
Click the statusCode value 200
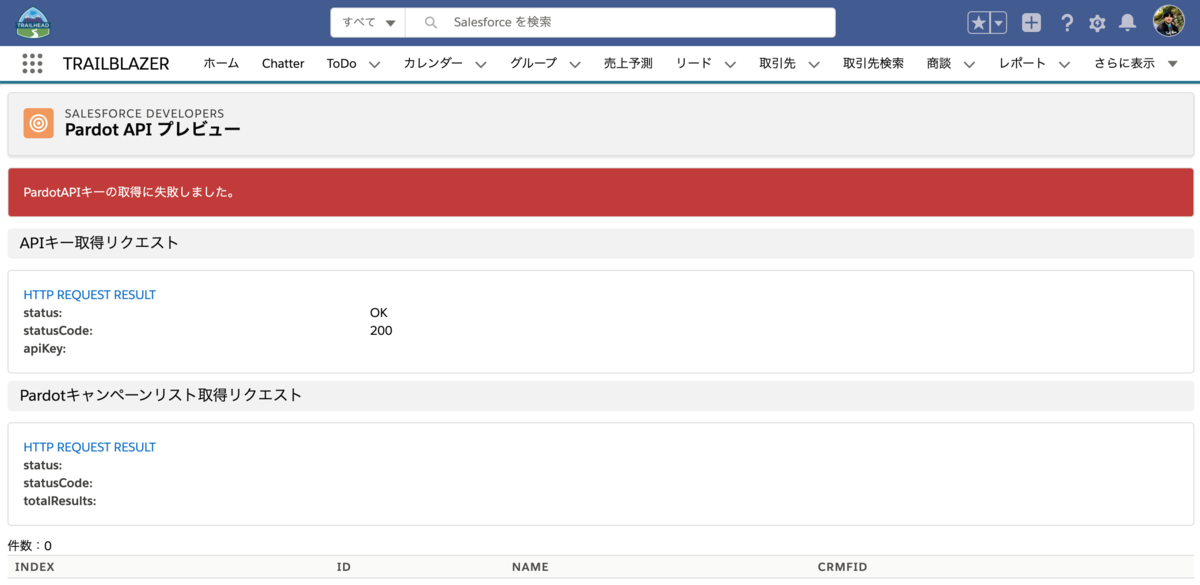click(381, 330)
